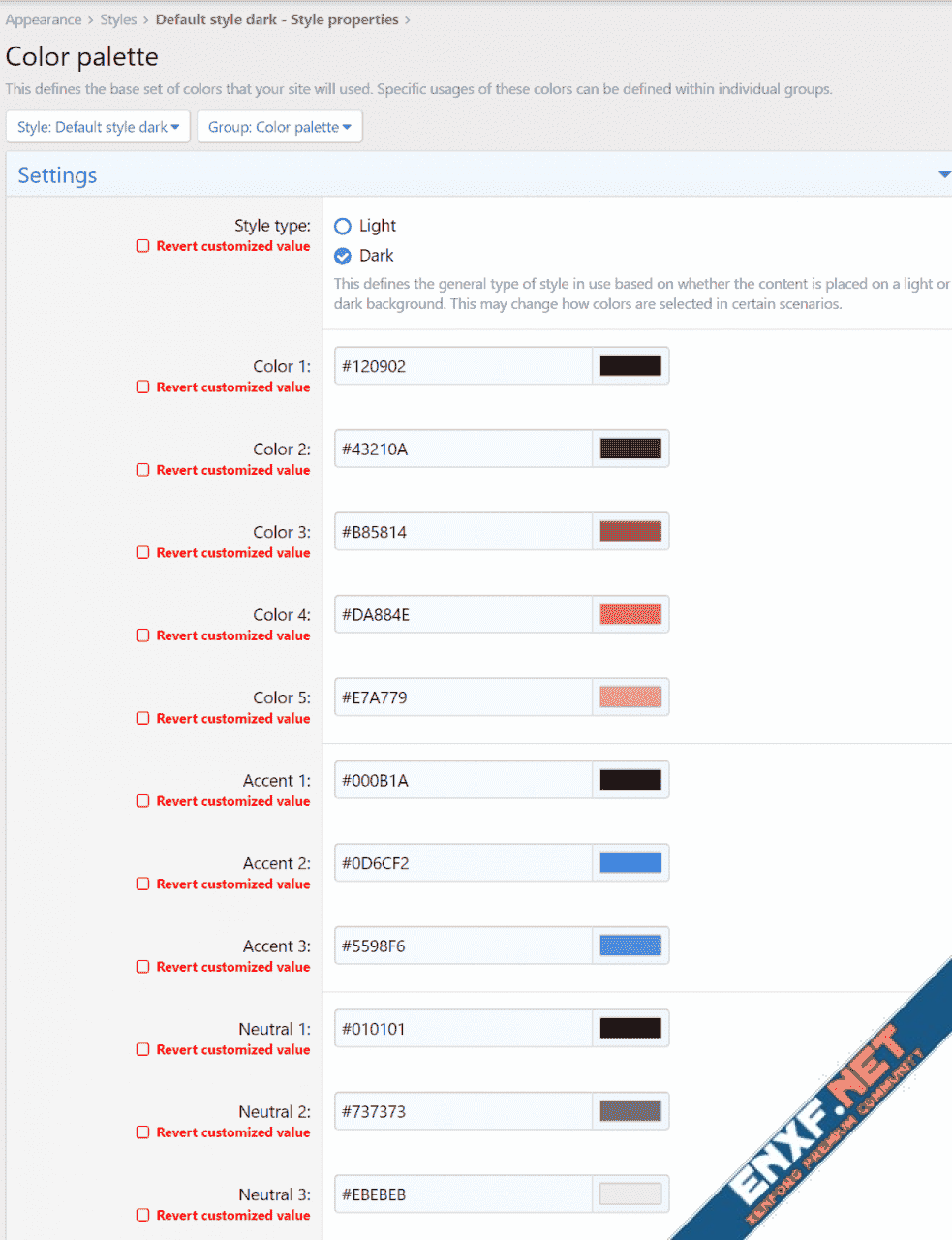
Task: Select the Light style type radio button
Action: [343, 227]
